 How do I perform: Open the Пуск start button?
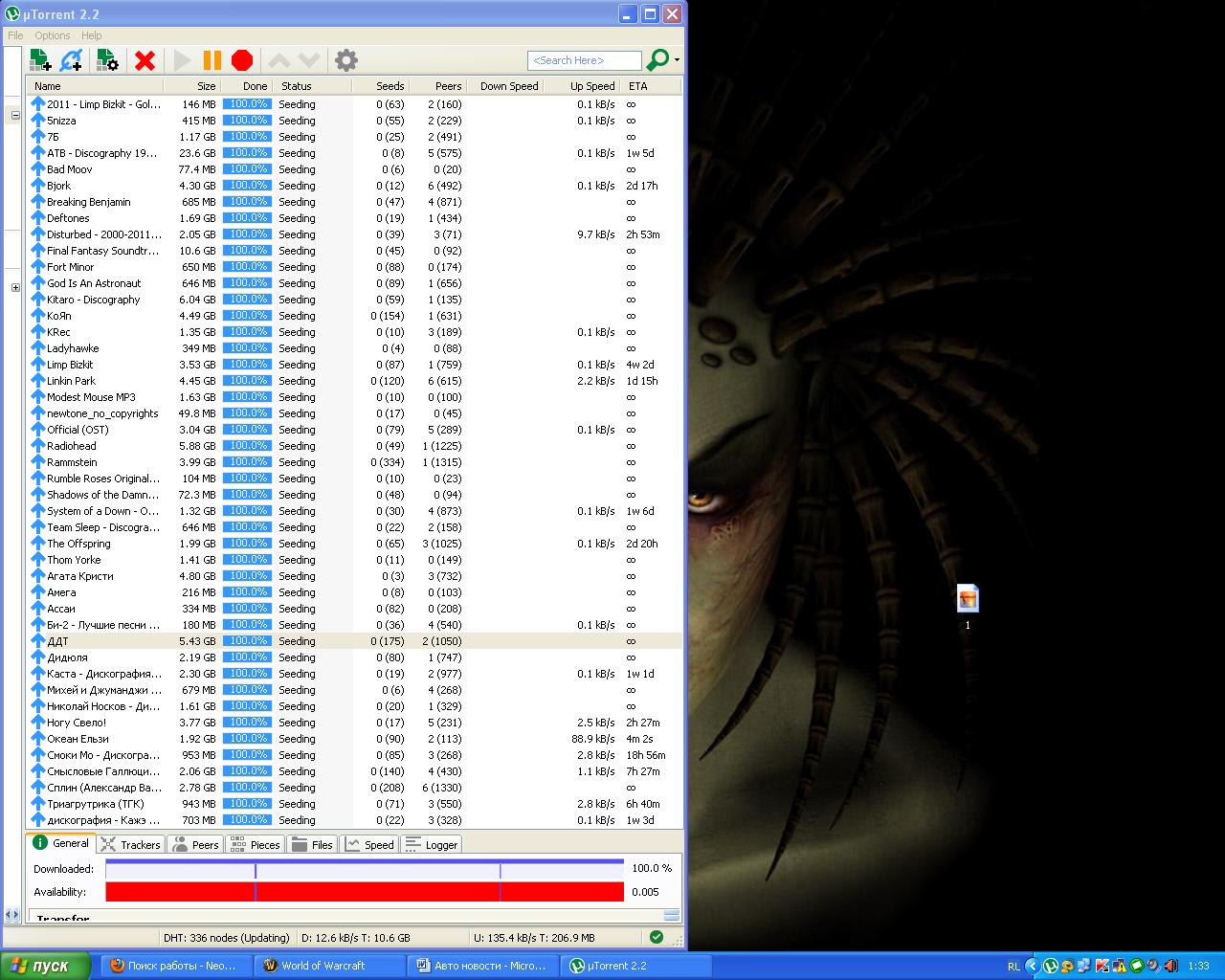[x=45, y=966]
